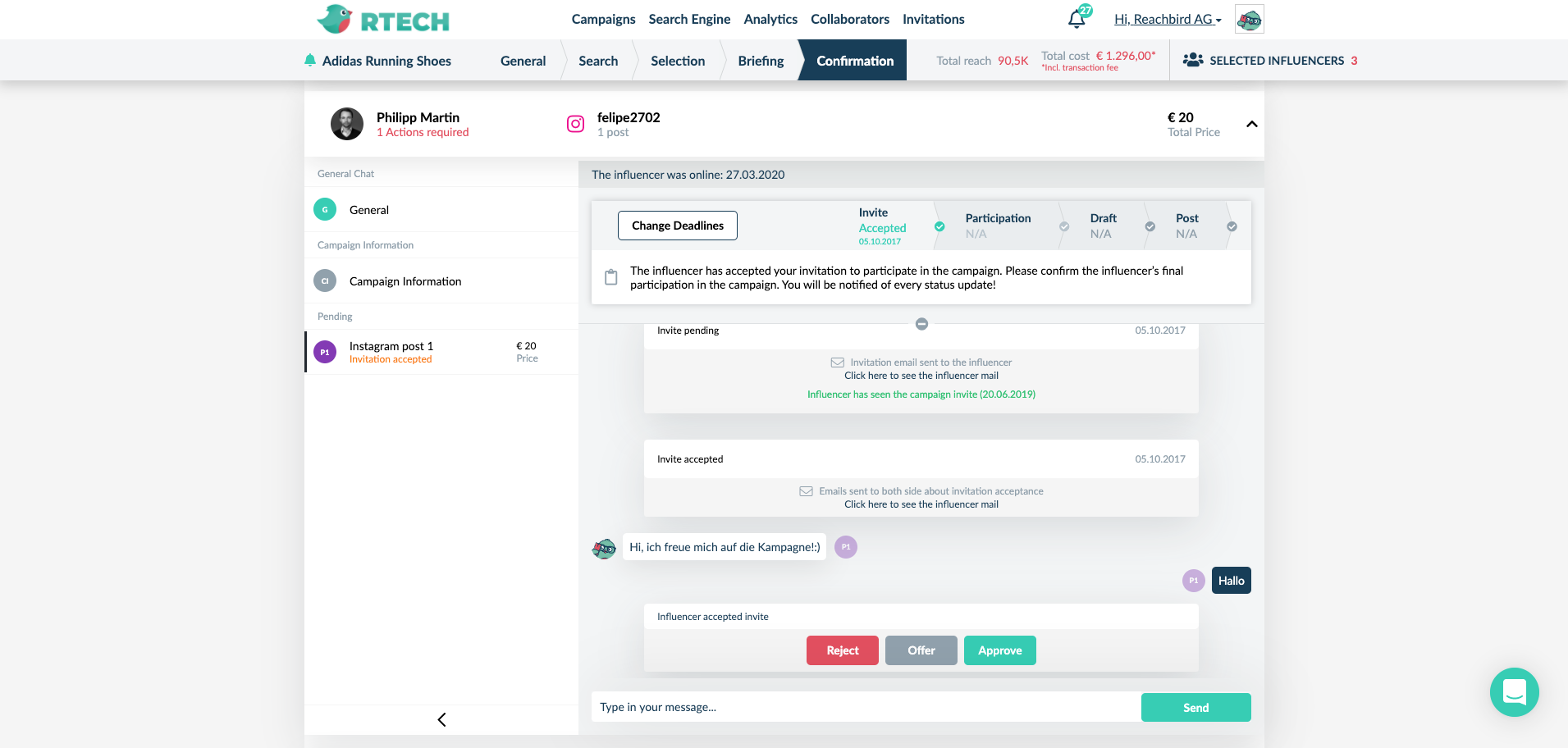Collapse the sidebar with the left chevron

point(441,719)
